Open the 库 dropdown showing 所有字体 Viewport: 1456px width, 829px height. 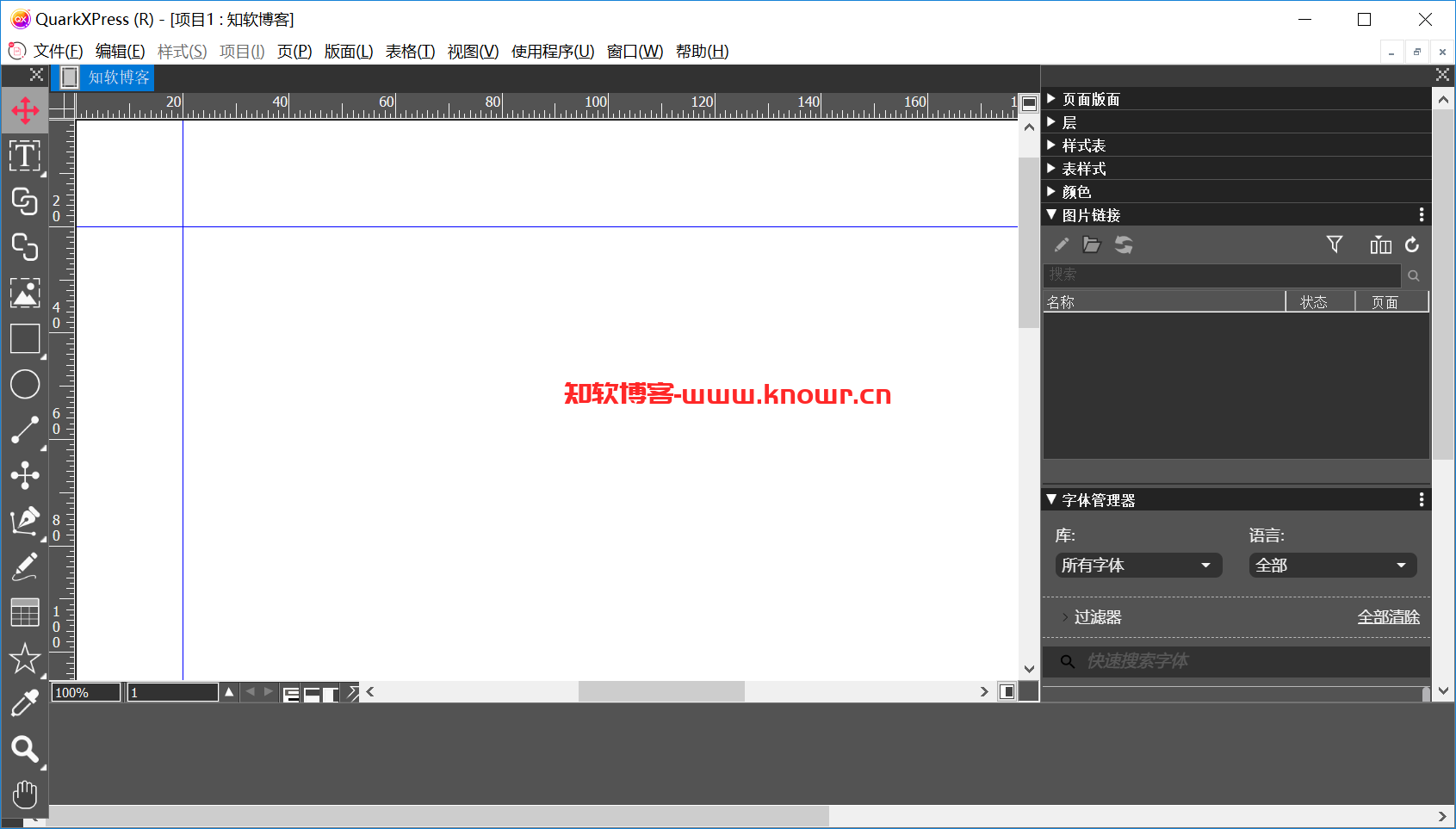click(1138, 566)
